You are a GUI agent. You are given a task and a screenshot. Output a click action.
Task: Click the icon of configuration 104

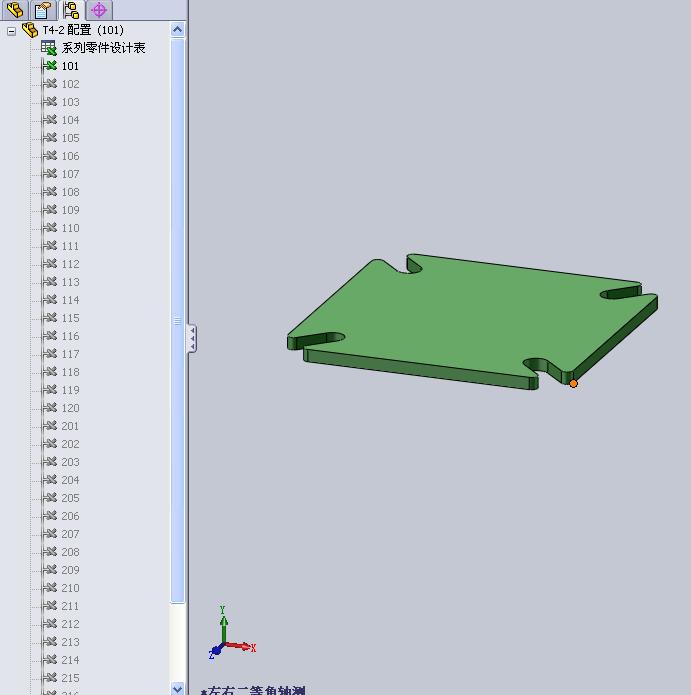pos(50,120)
